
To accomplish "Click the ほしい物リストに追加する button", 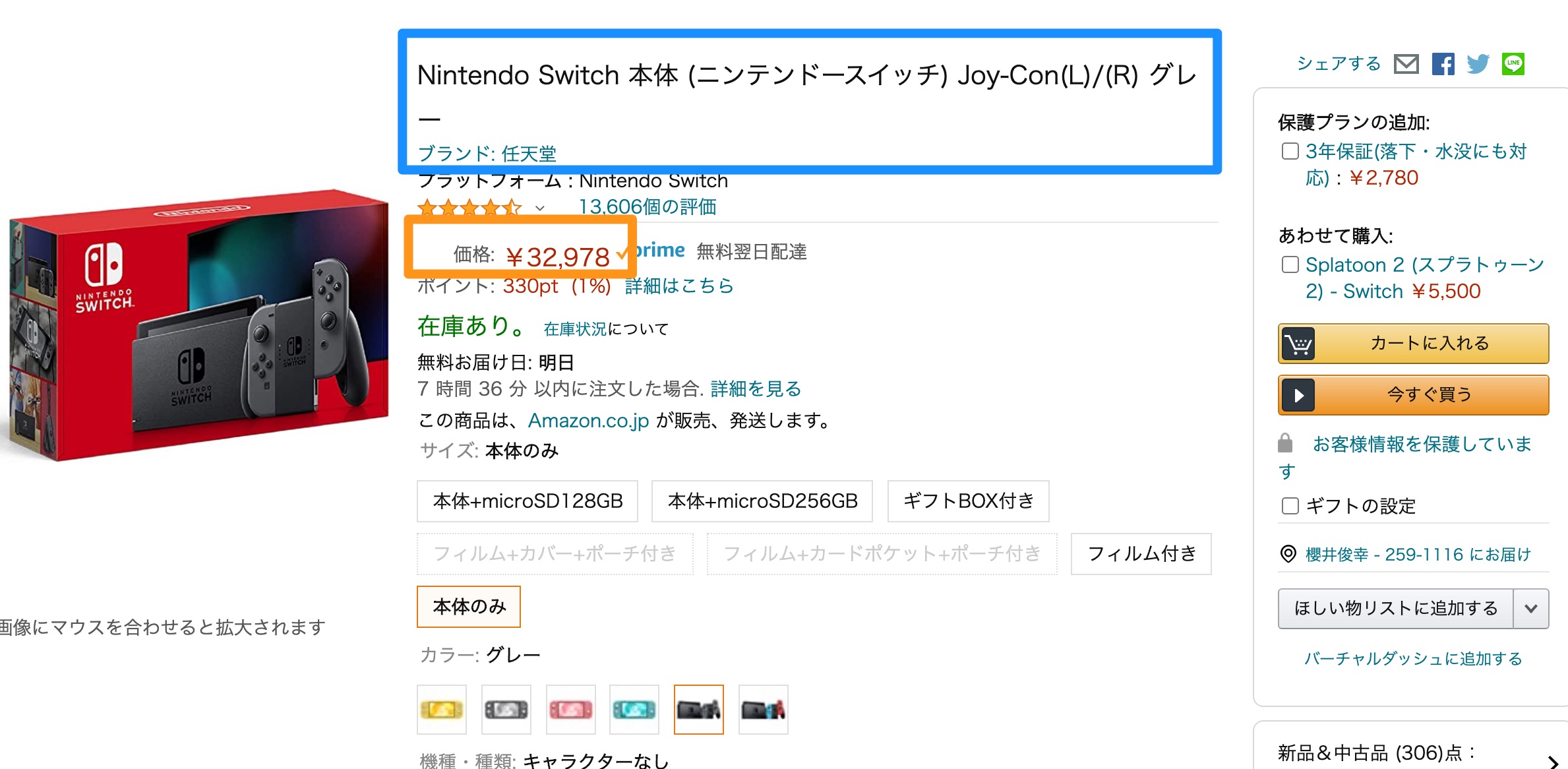I will pyautogui.click(x=1395, y=609).
